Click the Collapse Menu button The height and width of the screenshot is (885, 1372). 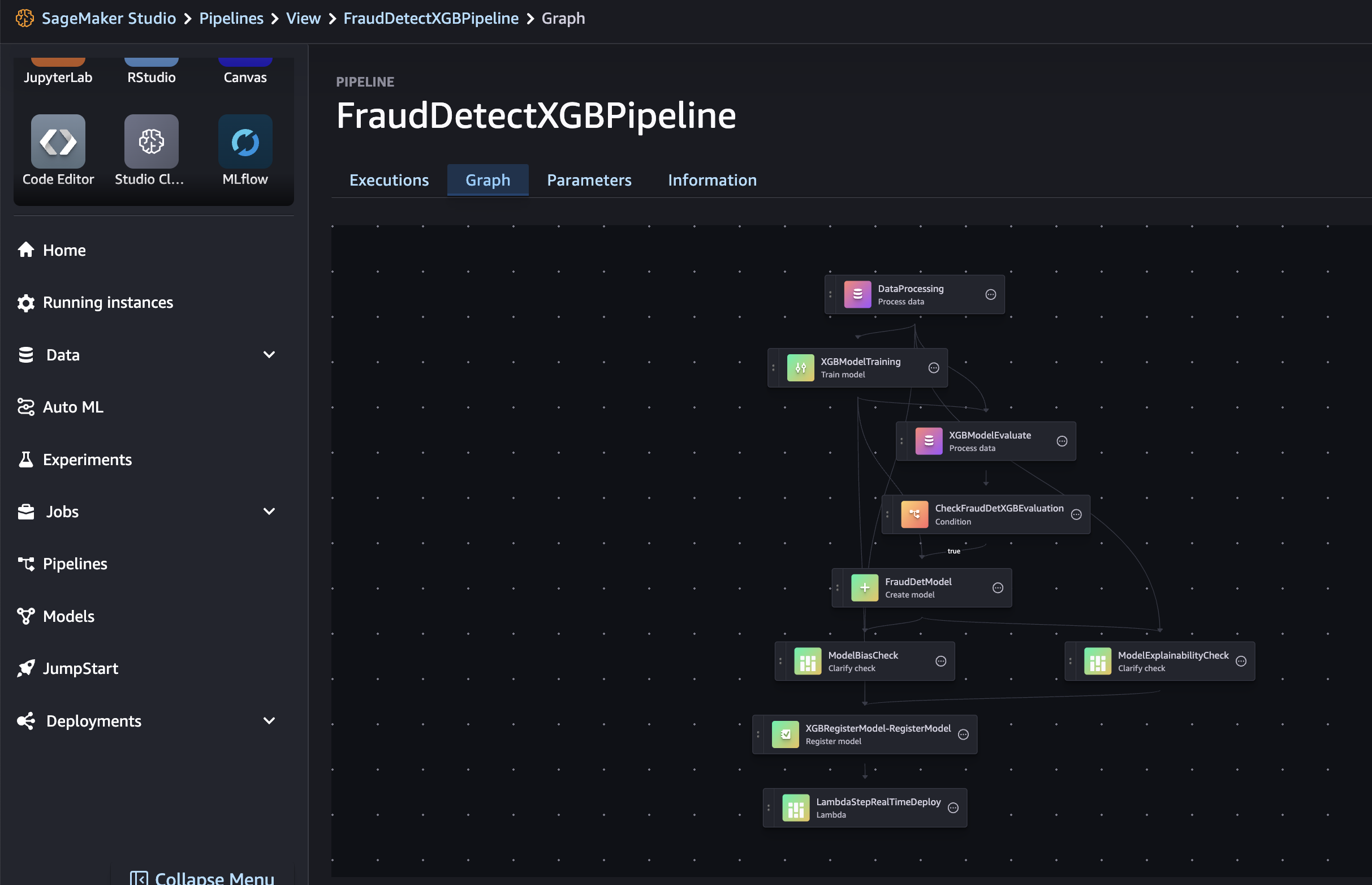[202, 878]
